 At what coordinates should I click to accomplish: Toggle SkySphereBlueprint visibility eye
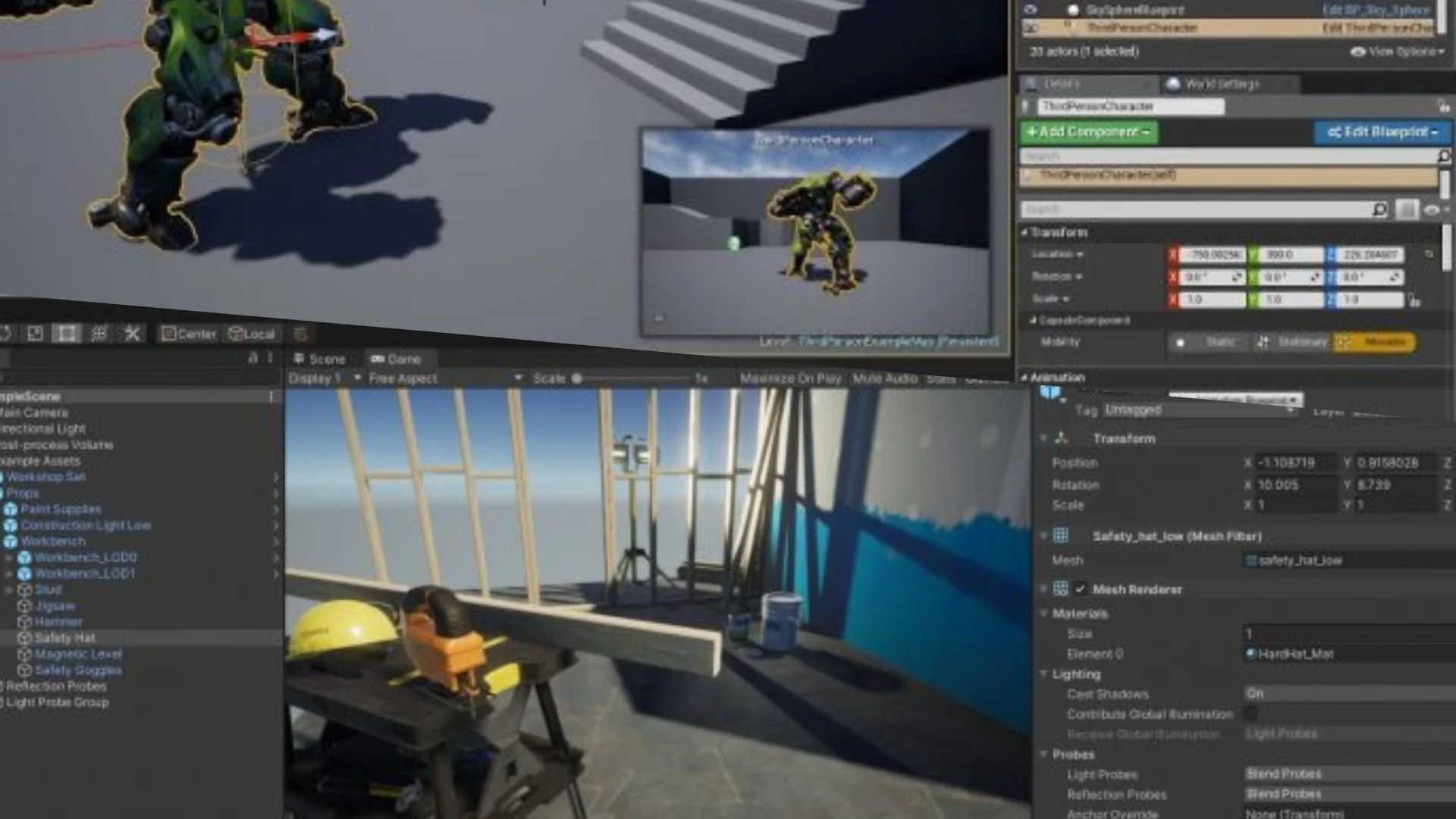click(x=1030, y=10)
